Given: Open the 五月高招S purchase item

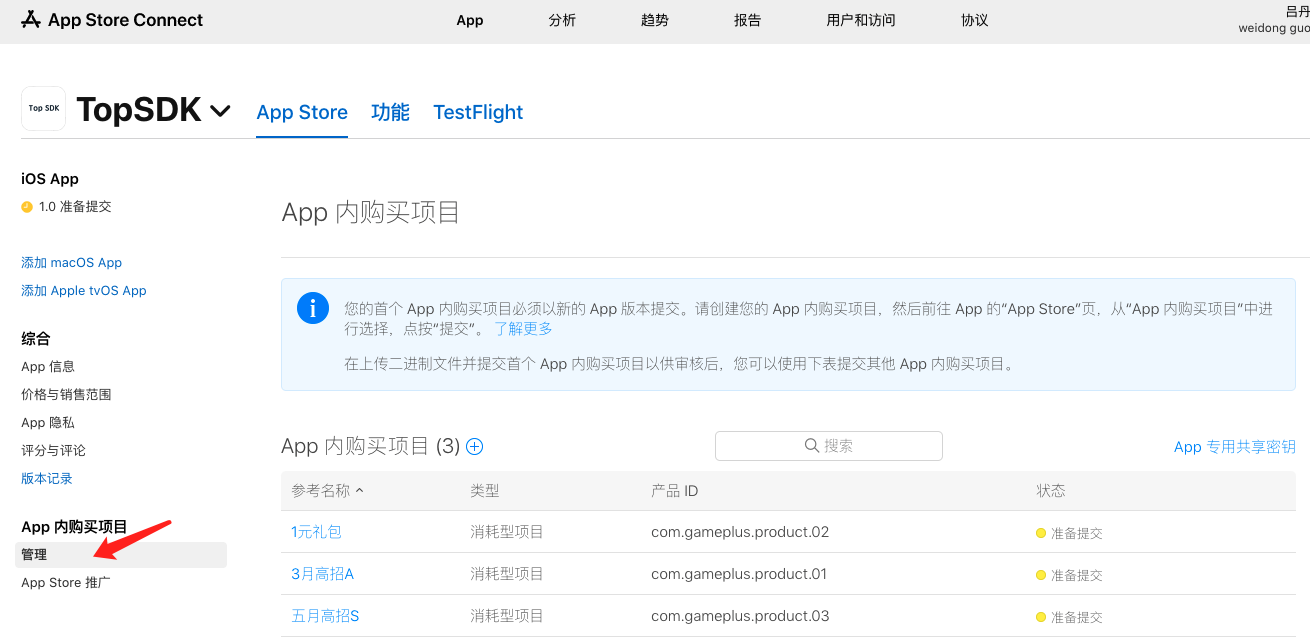Looking at the screenshot, I should [x=325, y=616].
